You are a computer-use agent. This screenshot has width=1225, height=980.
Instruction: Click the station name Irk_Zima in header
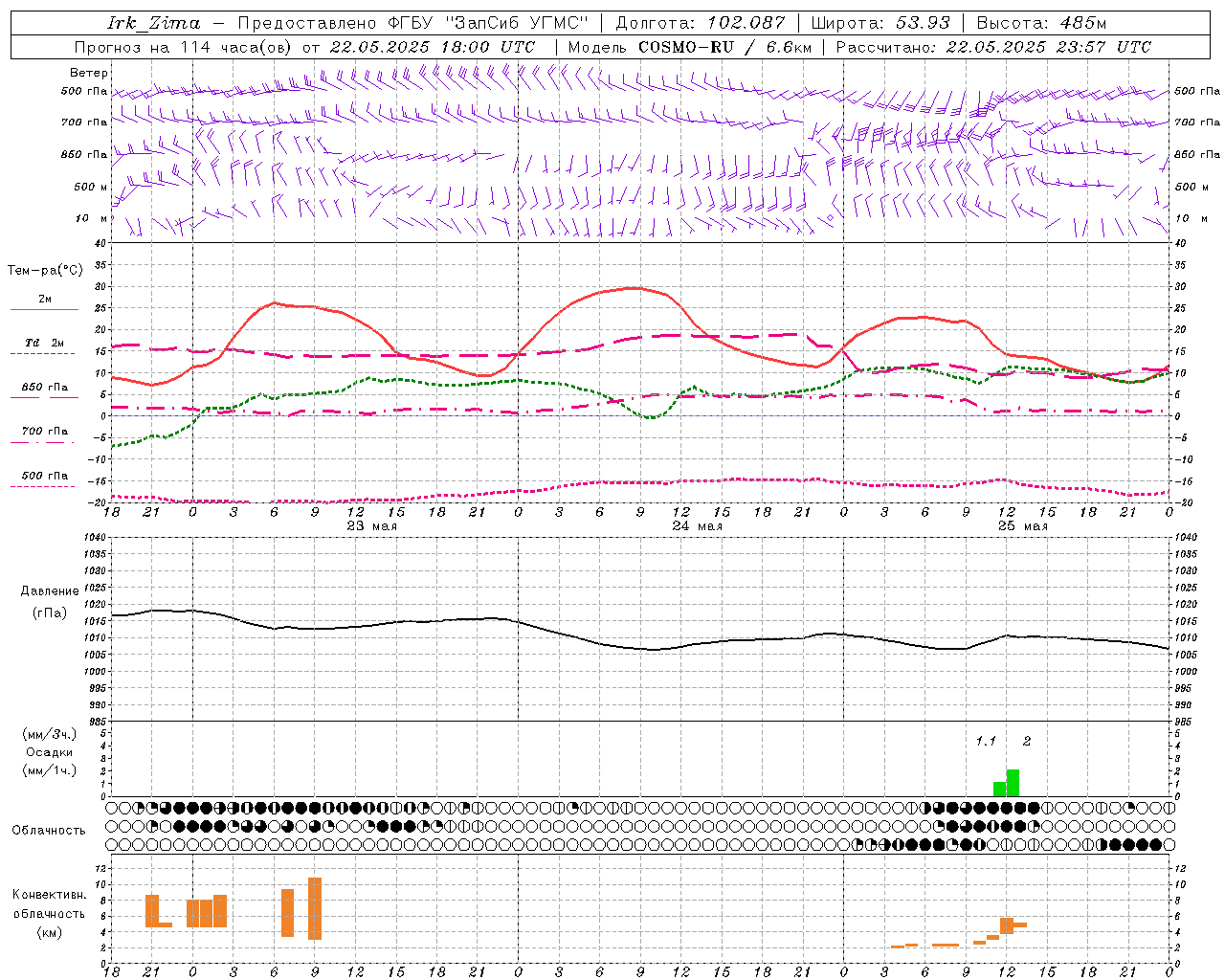[x=153, y=23]
